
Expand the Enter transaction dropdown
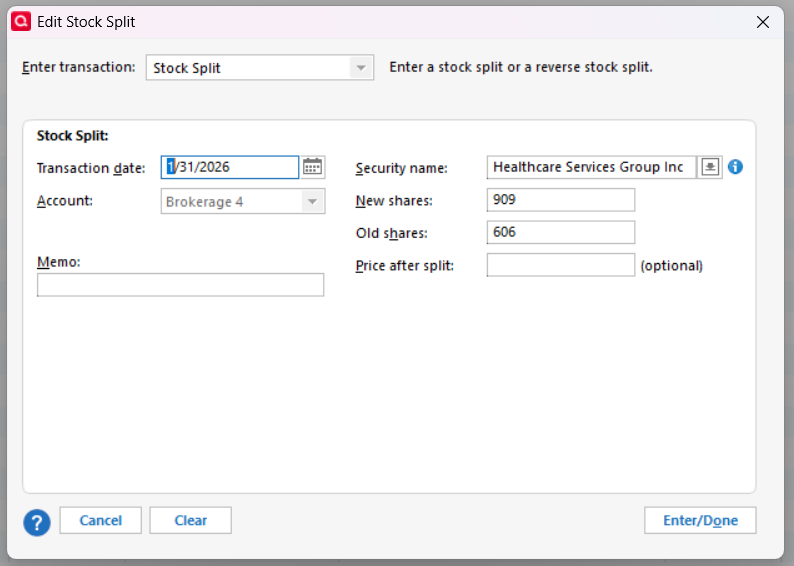(x=360, y=68)
